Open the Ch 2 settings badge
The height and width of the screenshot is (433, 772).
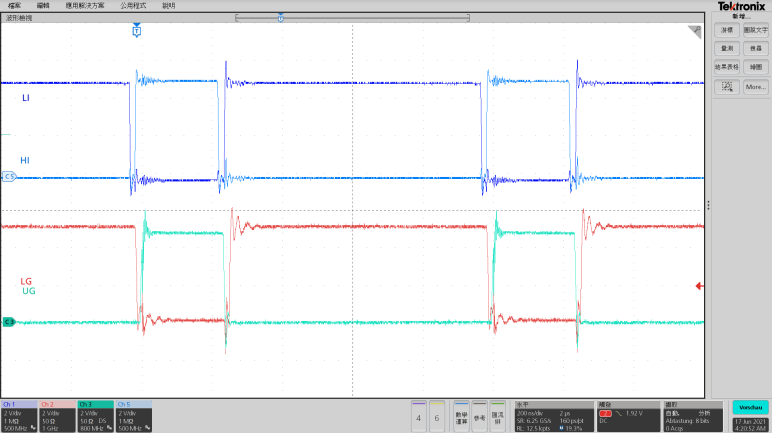[x=57, y=415]
